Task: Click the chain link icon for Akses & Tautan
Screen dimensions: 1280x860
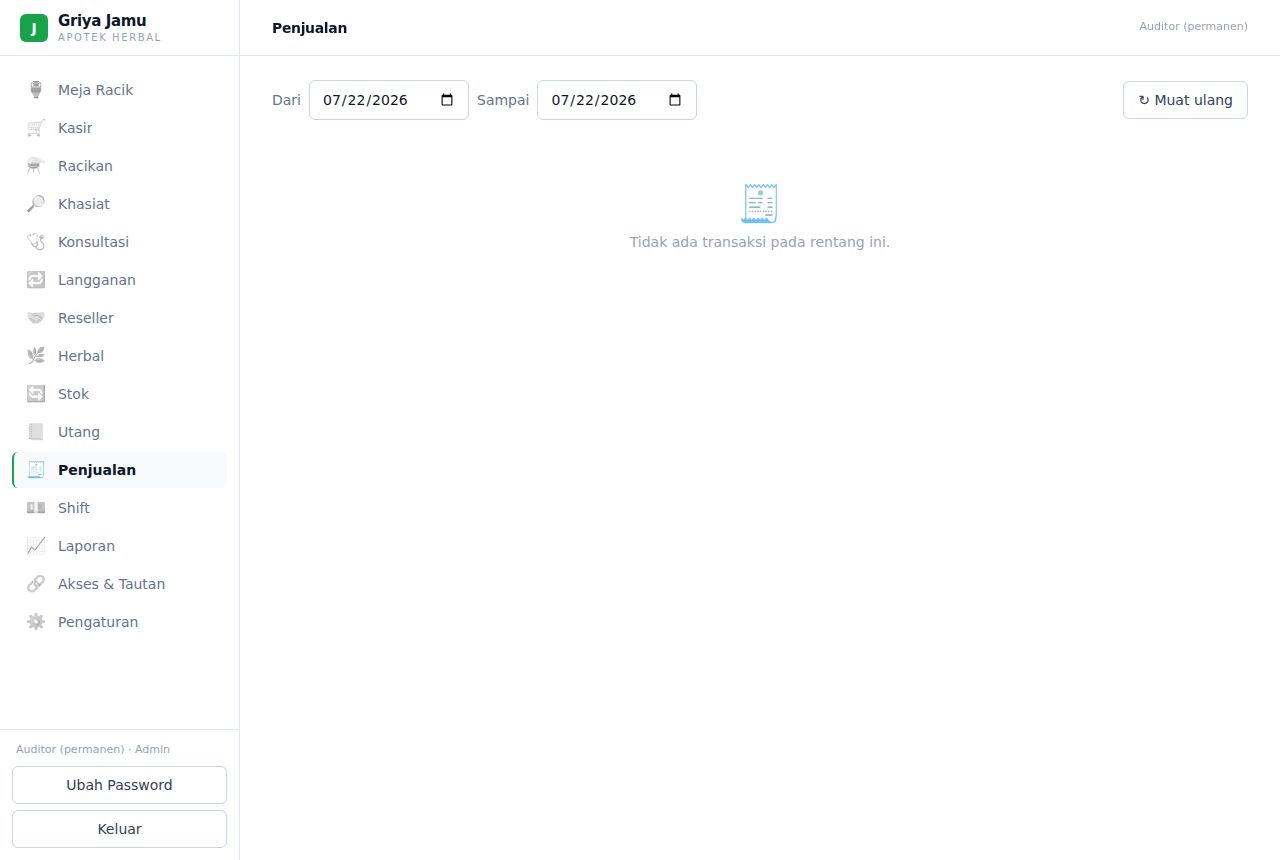Action: 36,584
